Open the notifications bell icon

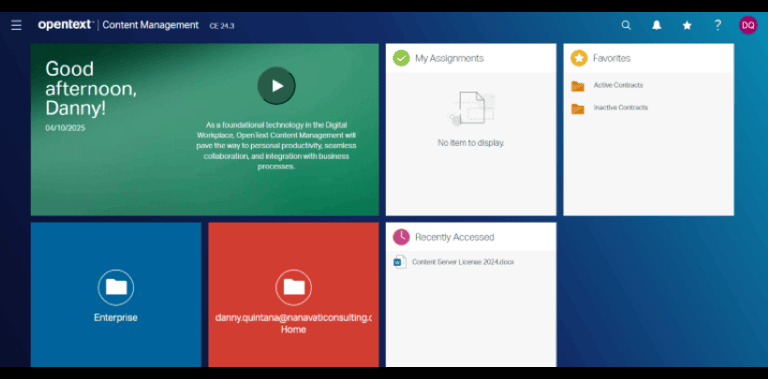point(656,25)
